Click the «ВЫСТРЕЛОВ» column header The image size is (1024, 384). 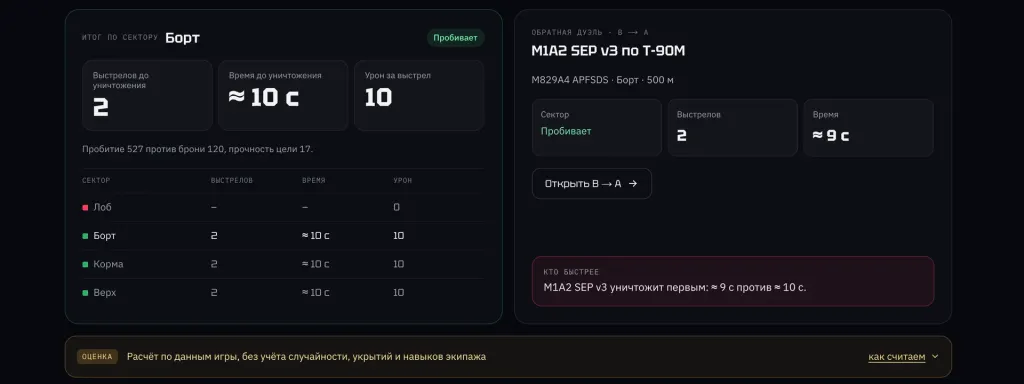(231, 180)
